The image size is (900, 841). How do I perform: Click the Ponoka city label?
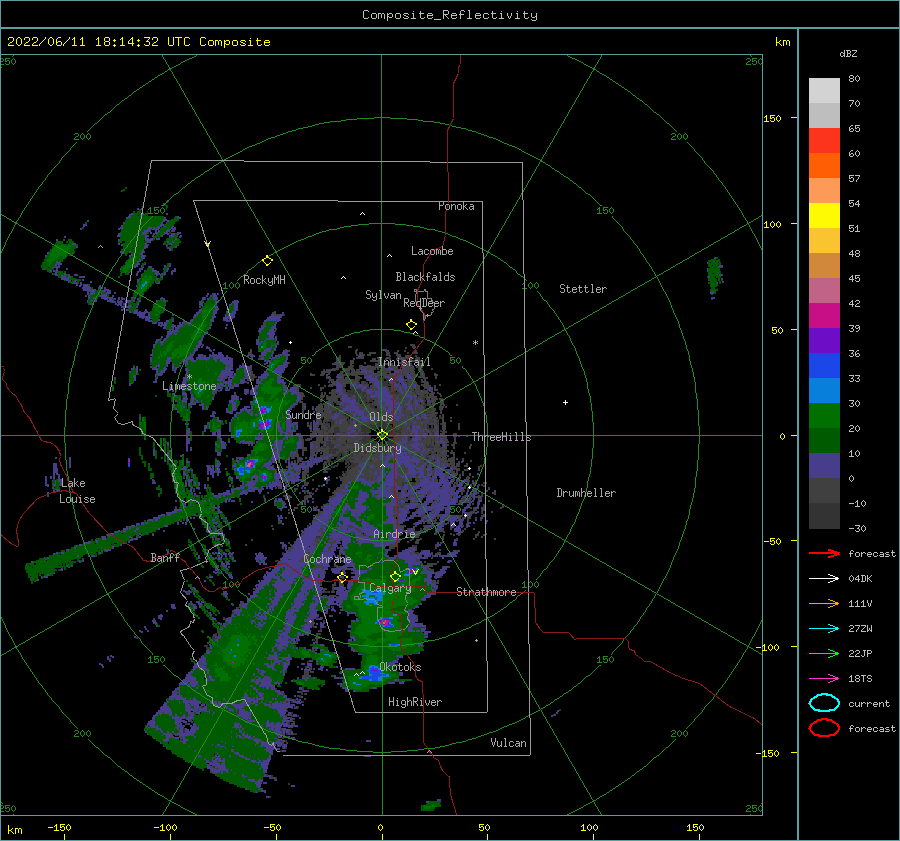pyautogui.click(x=456, y=206)
